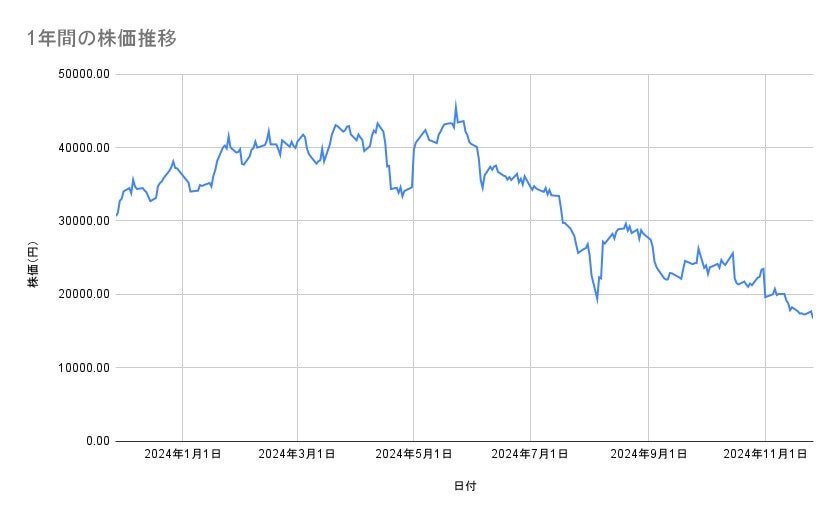Image resolution: width=839 pixels, height=519 pixels.
Task: Click the 2024年1月1日 date label
Action: (182, 454)
